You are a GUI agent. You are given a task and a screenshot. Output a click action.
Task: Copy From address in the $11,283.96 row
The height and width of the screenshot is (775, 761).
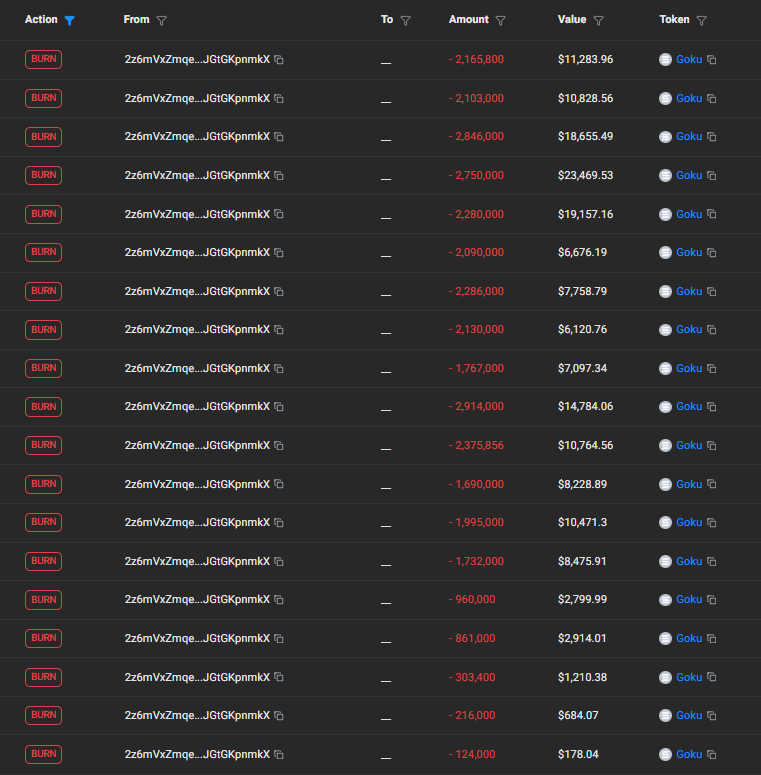(279, 60)
